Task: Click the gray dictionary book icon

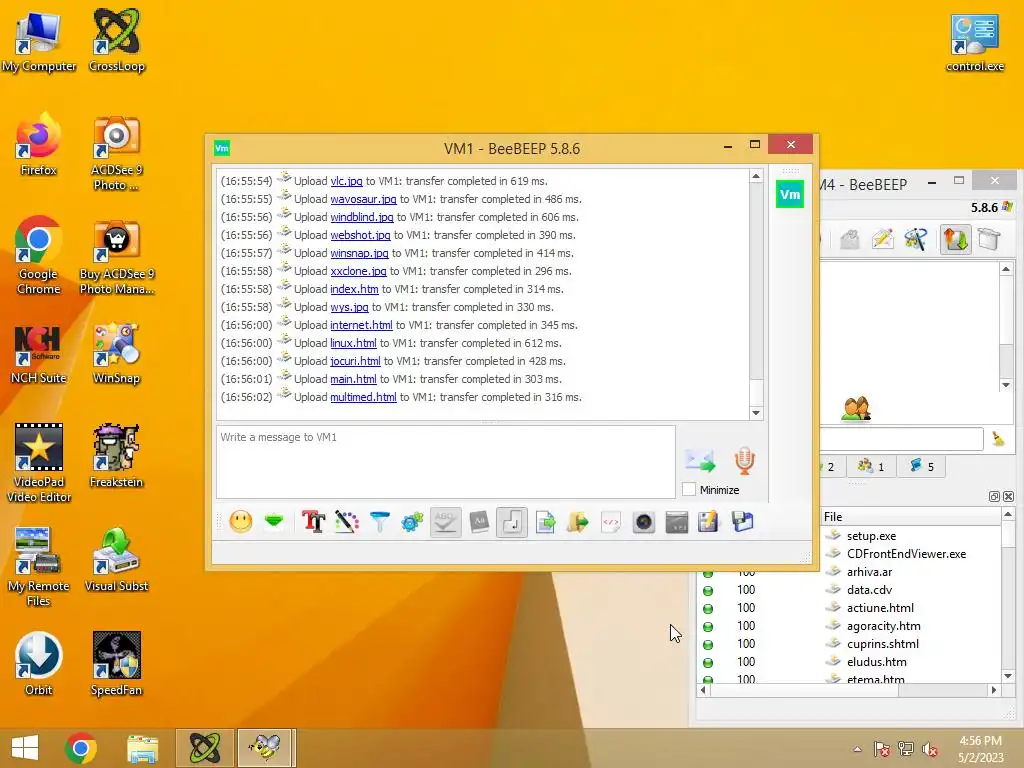Action: point(479,522)
